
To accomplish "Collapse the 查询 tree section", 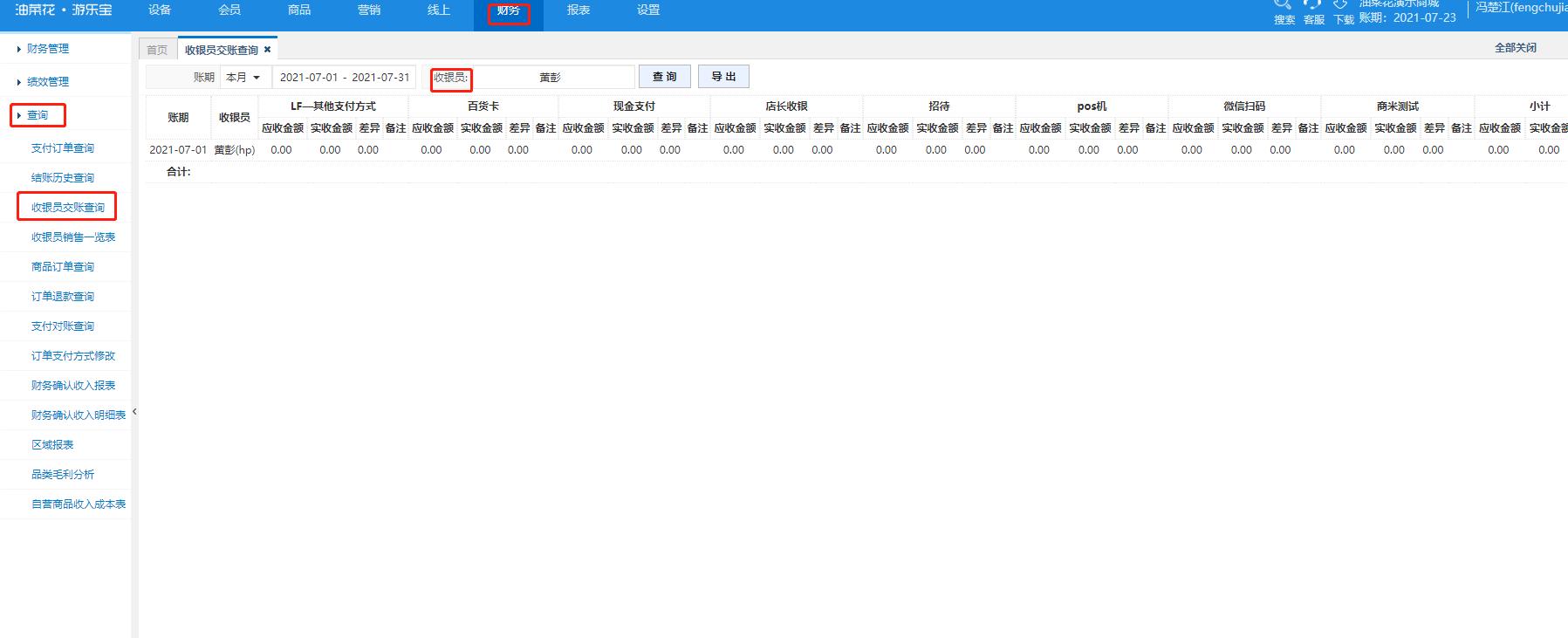I will 38,114.
